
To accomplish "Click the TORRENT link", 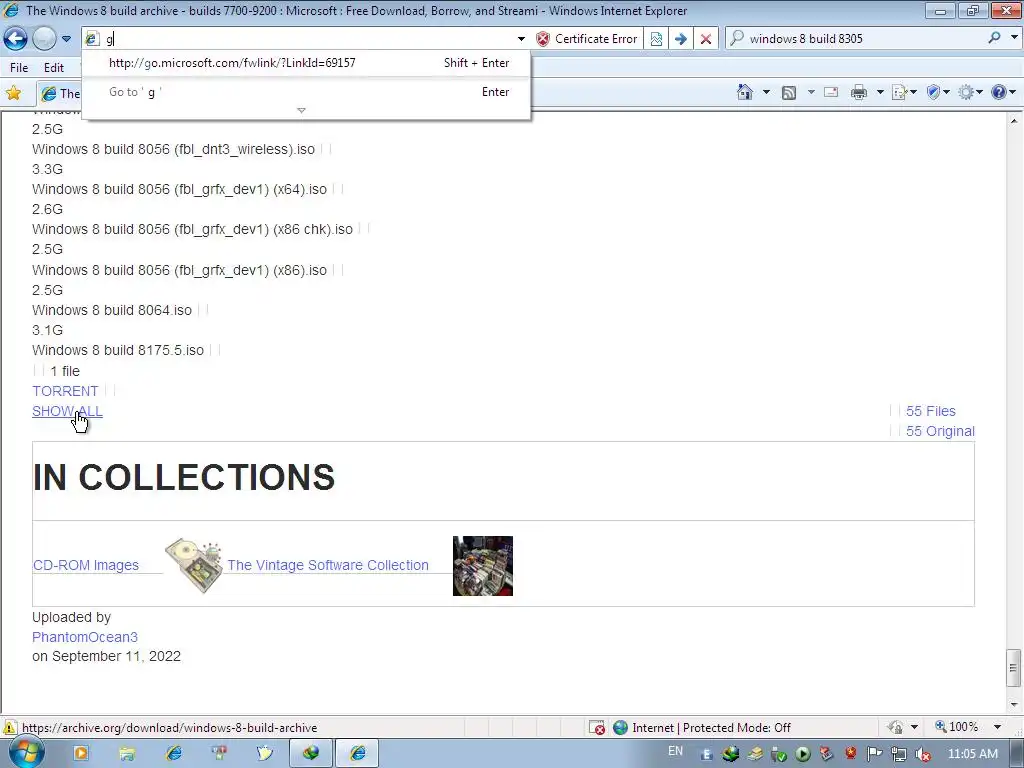I will click(x=65, y=391).
